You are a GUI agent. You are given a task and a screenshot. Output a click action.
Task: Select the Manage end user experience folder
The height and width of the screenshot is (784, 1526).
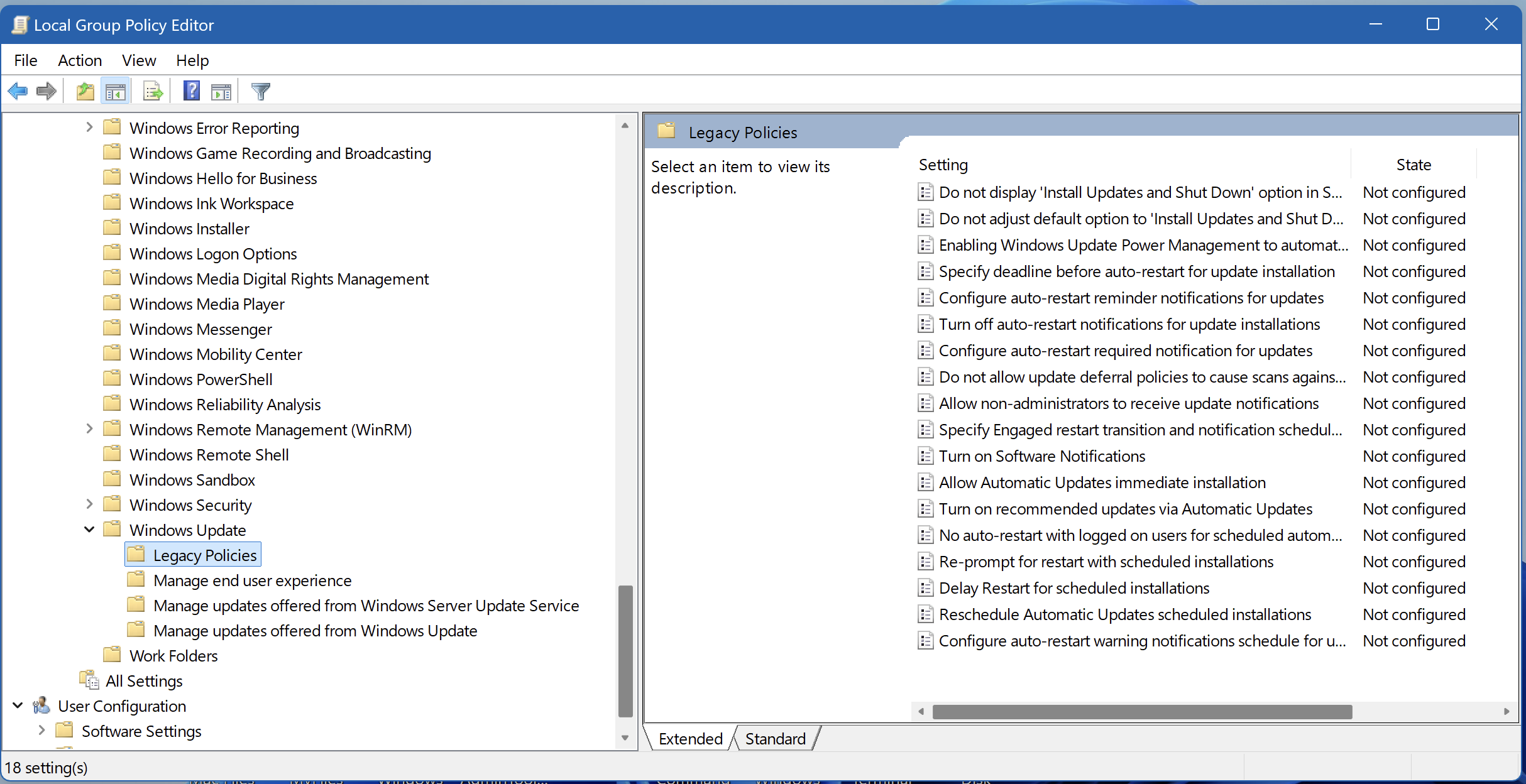[252, 580]
